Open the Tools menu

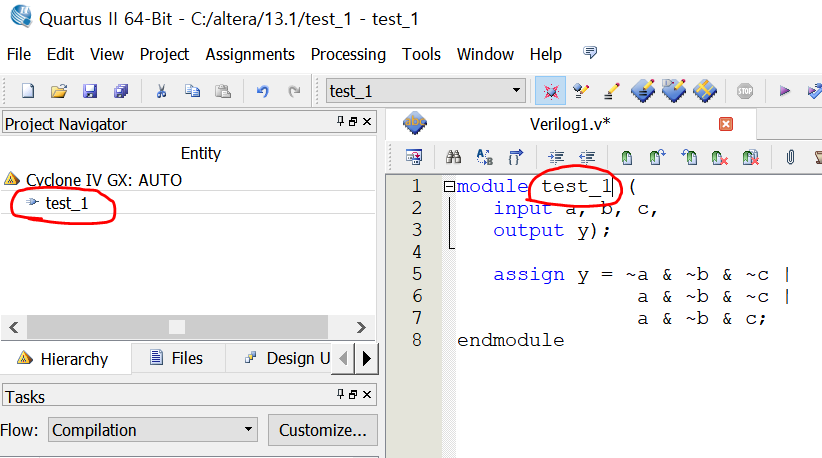(x=421, y=54)
